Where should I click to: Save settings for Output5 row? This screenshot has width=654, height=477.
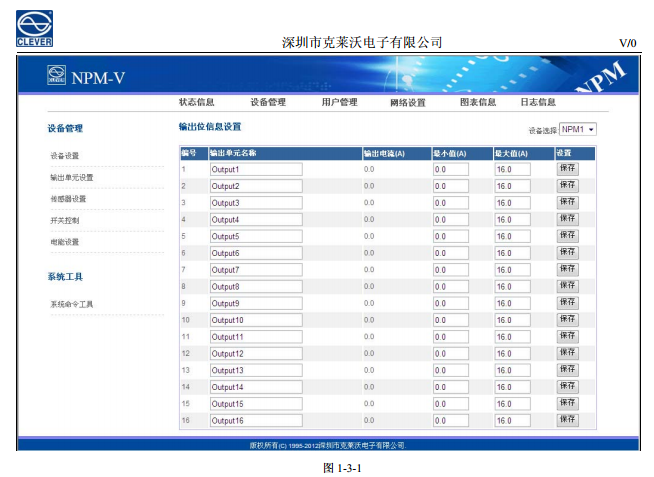coord(568,236)
